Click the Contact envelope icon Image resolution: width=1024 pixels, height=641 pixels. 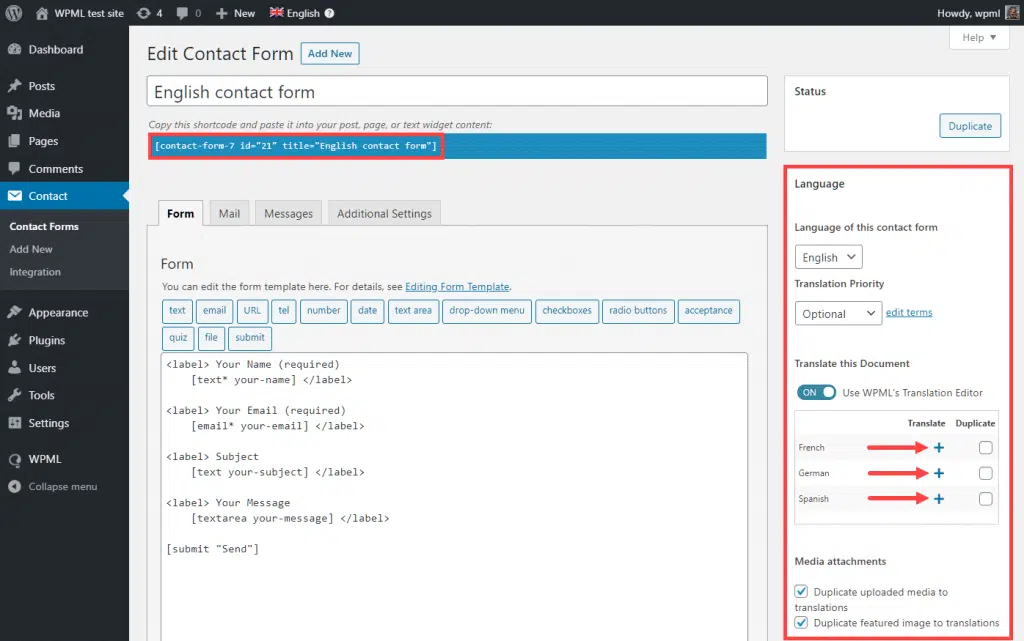tap(14, 196)
